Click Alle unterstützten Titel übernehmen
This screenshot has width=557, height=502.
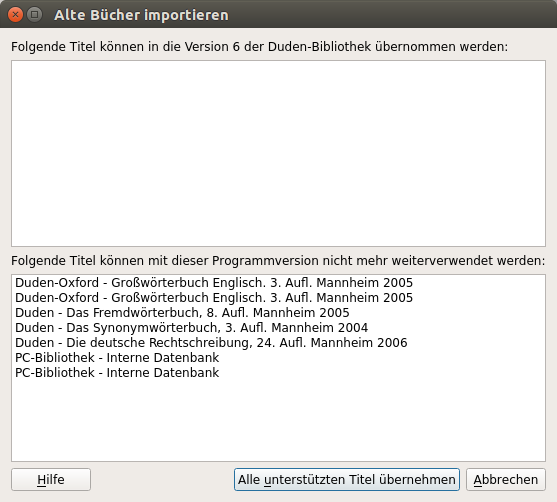[347, 479]
